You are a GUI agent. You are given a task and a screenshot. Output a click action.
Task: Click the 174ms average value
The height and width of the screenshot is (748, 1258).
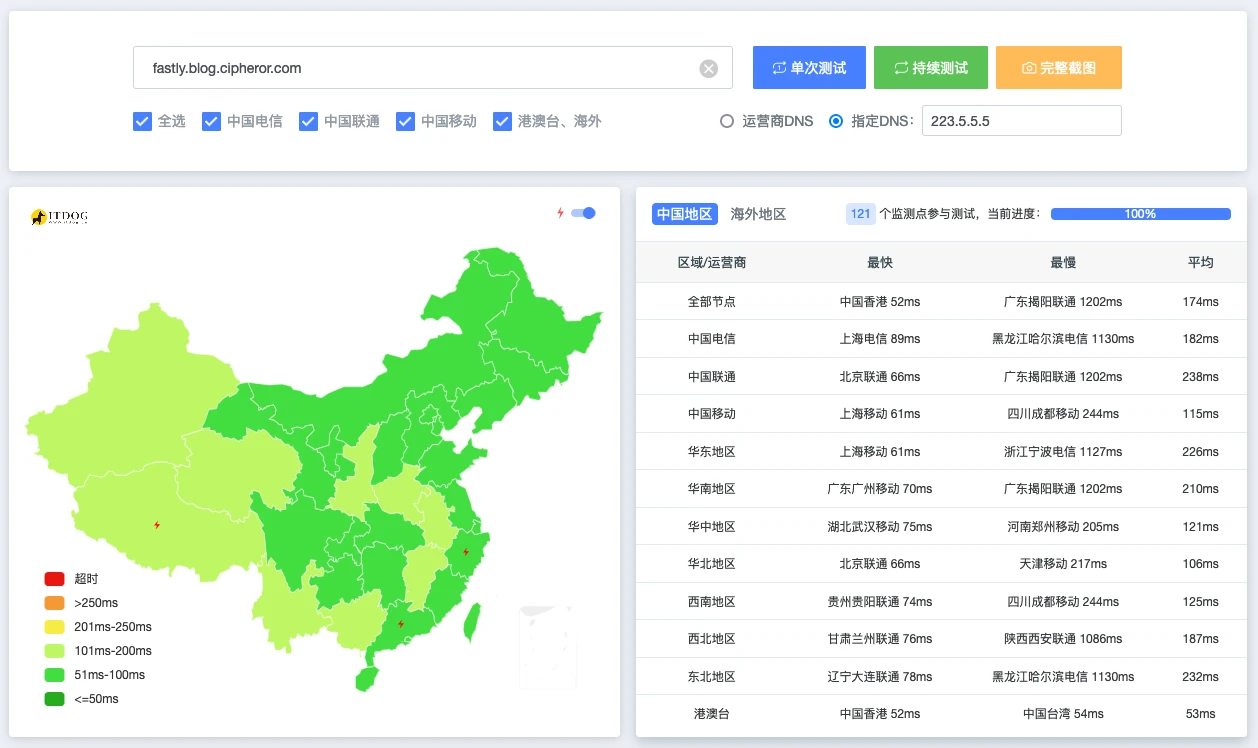1201,301
